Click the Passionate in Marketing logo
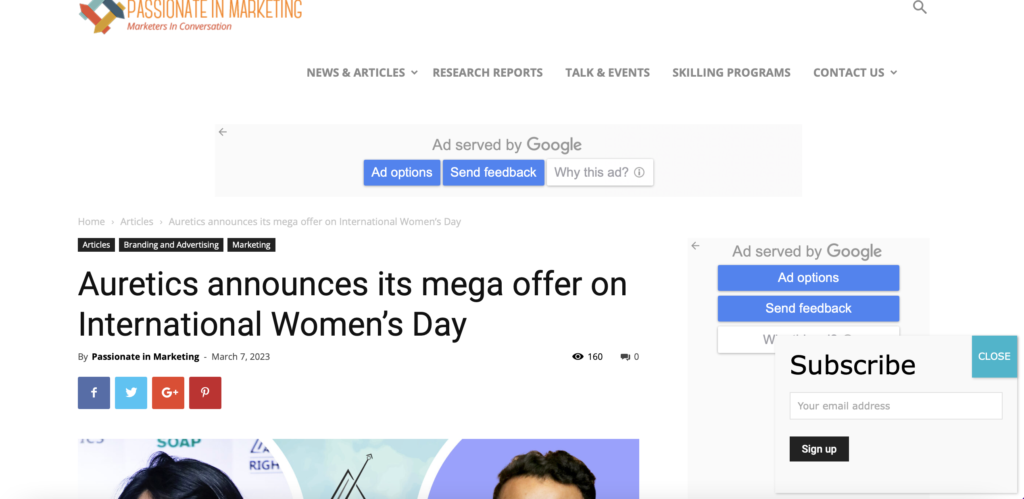 (x=191, y=16)
